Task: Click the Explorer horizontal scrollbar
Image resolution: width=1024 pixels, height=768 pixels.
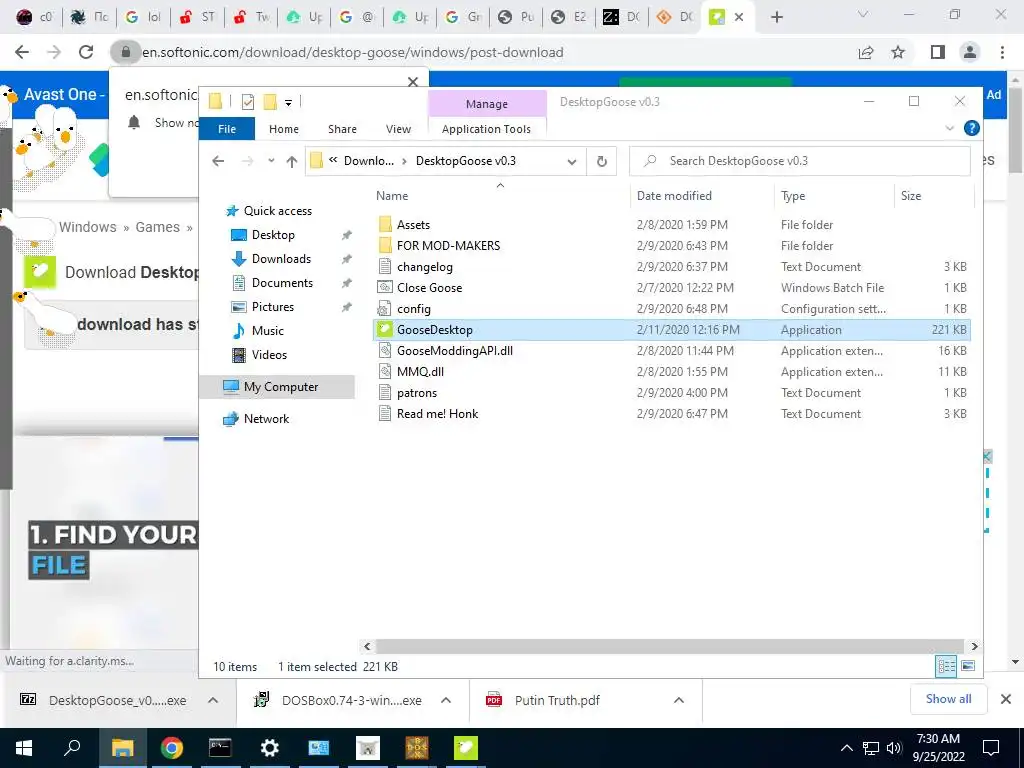Action: pyautogui.click(x=670, y=646)
